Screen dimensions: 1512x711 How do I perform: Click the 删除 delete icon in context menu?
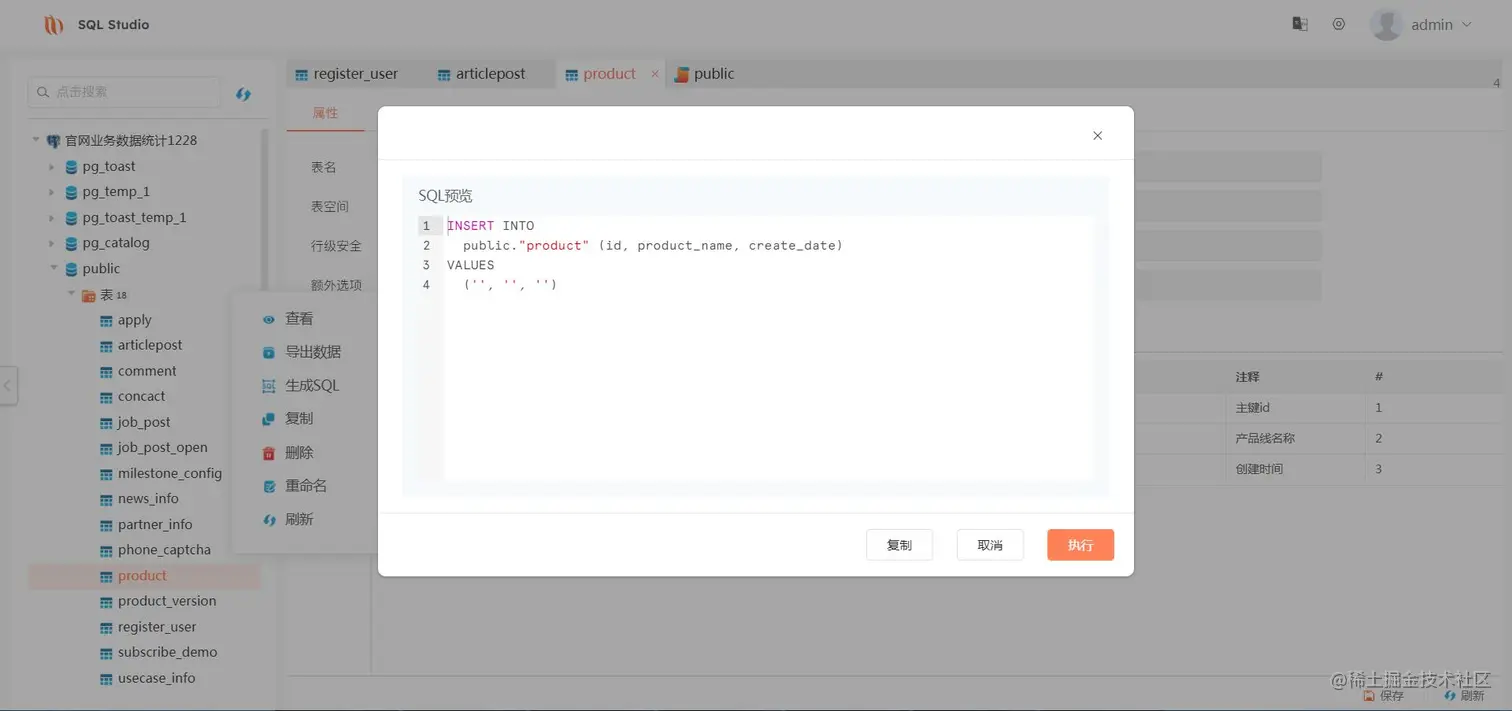[x=267, y=452]
